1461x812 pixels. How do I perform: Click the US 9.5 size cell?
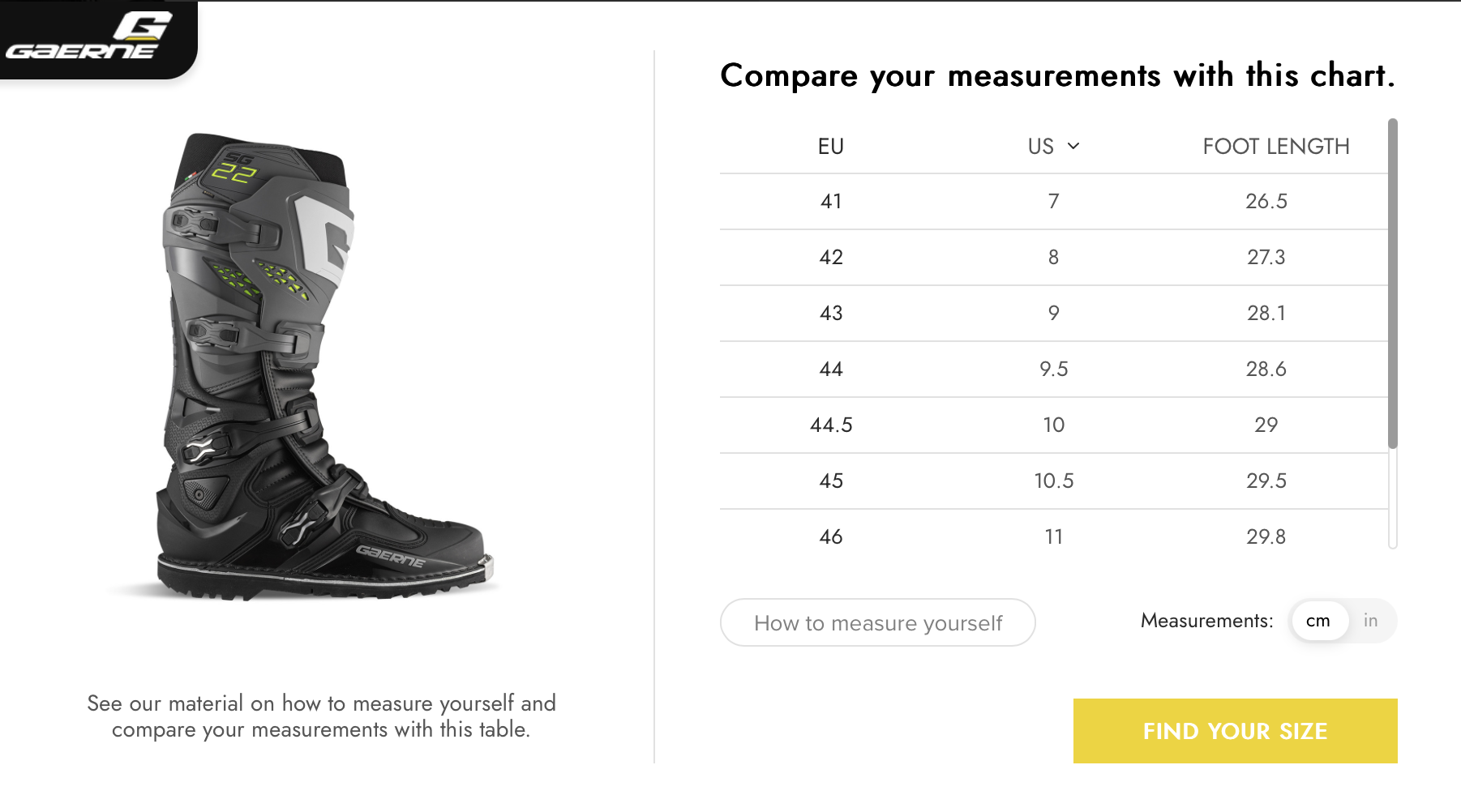pyautogui.click(x=1053, y=370)
